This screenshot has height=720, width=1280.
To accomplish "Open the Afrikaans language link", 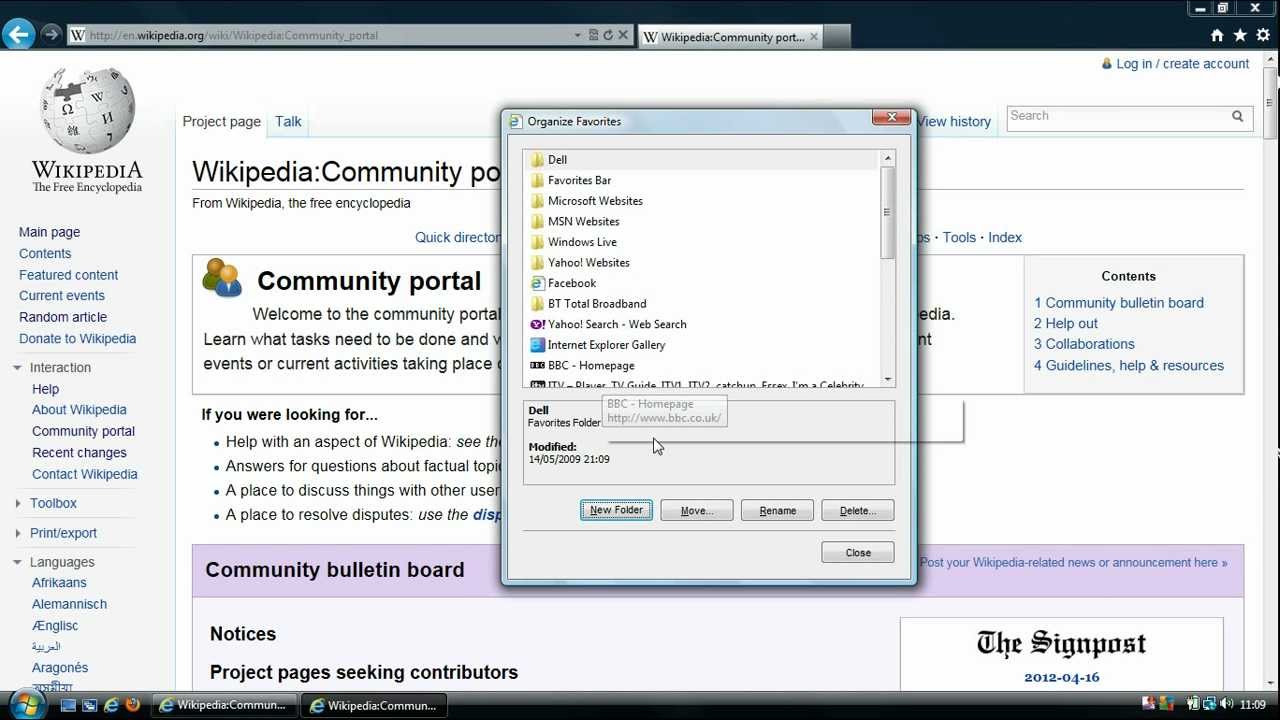I will 59,582.
